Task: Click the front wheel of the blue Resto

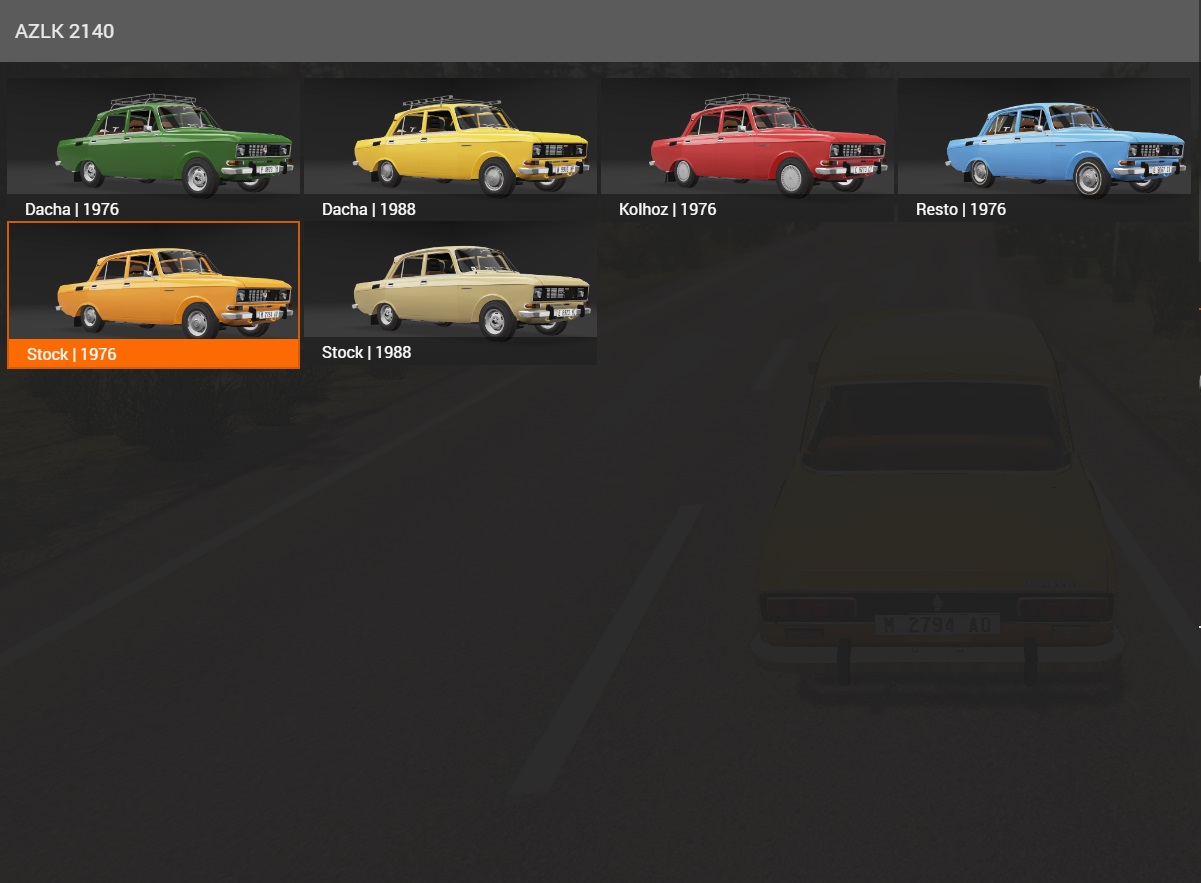Action: (1088, 179)
